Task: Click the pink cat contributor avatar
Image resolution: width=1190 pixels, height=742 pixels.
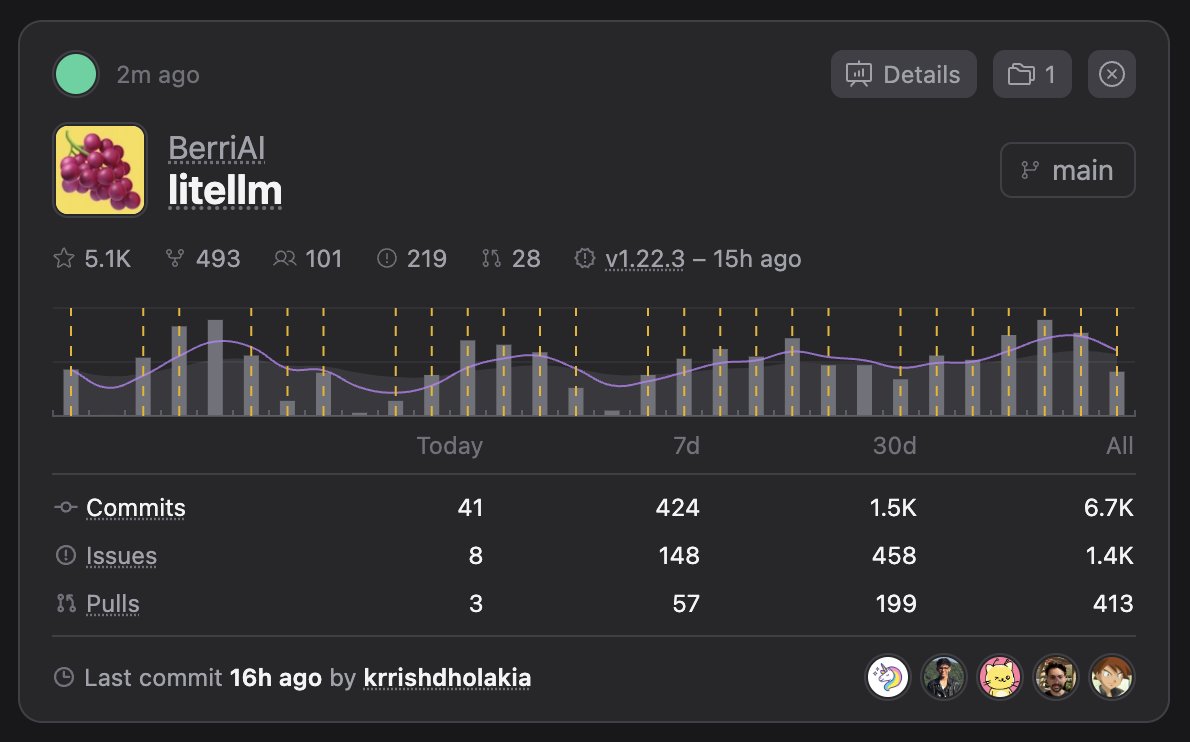Action: [x=1000, y=677]
